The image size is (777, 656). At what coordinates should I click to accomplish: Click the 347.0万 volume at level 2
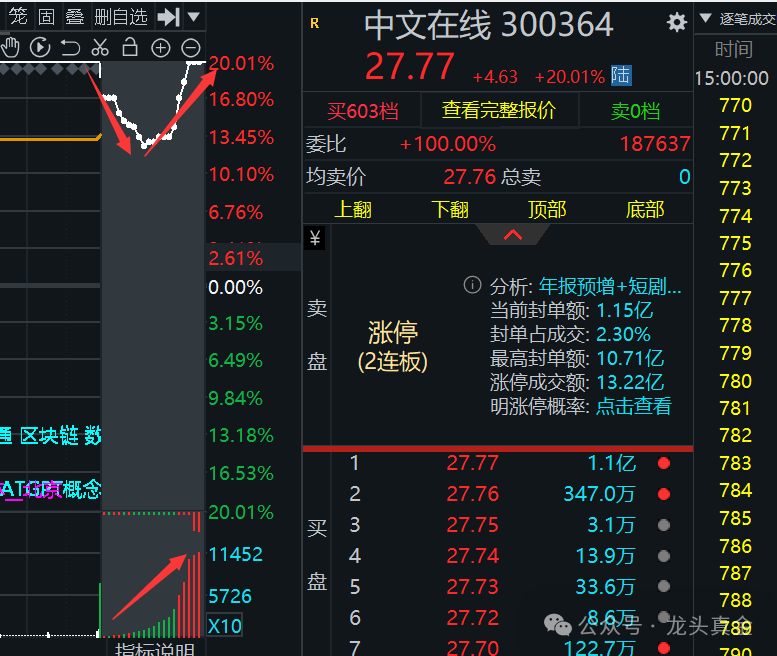600,494
